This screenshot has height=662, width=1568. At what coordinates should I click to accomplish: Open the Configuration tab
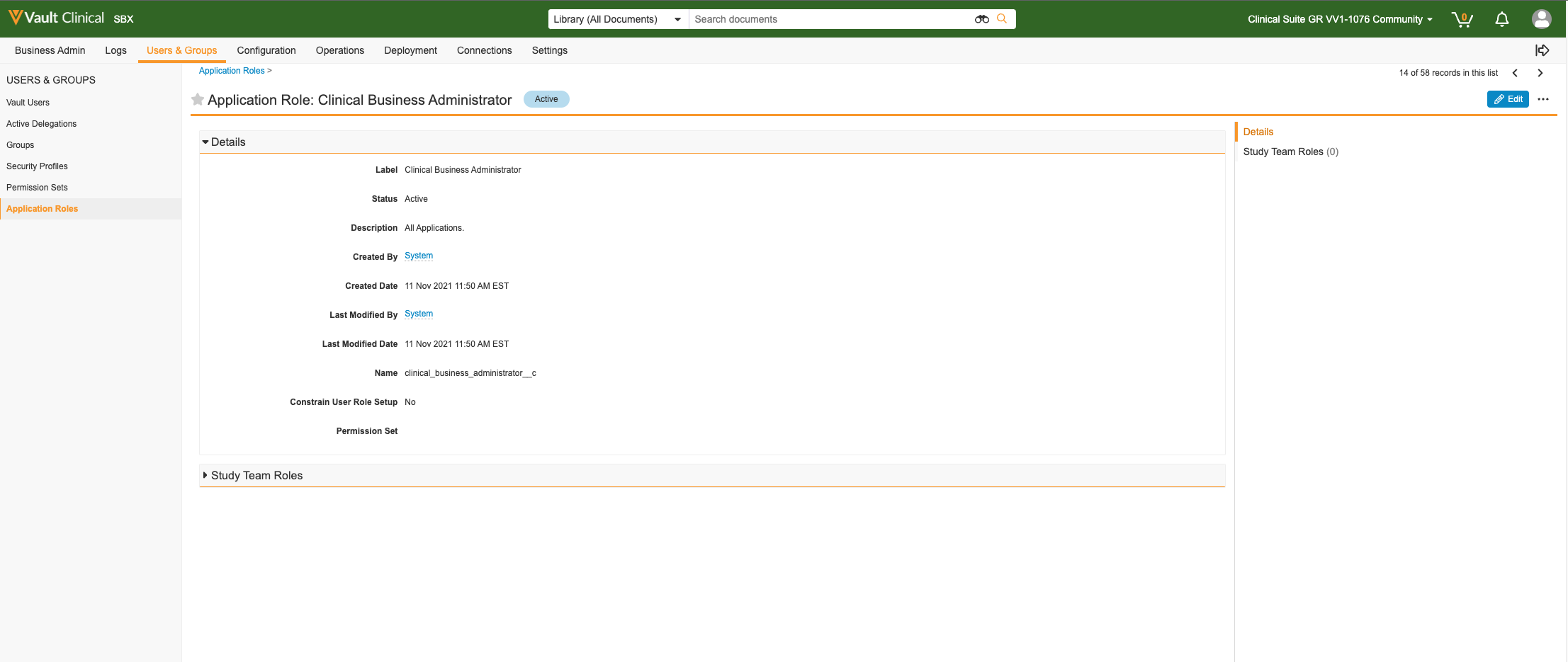tap(266, 50)
